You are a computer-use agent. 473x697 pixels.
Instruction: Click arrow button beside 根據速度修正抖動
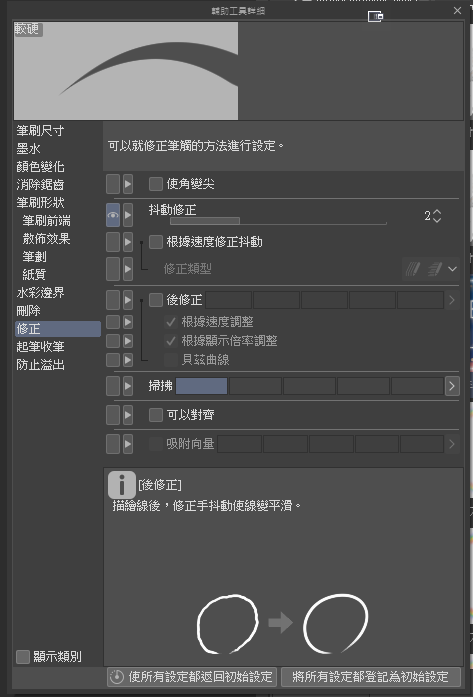point(128,242)
